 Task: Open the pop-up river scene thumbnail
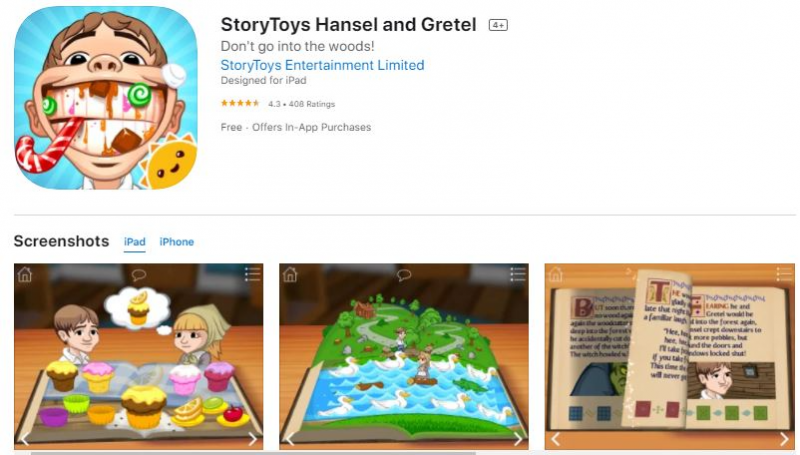pos(404,357)
